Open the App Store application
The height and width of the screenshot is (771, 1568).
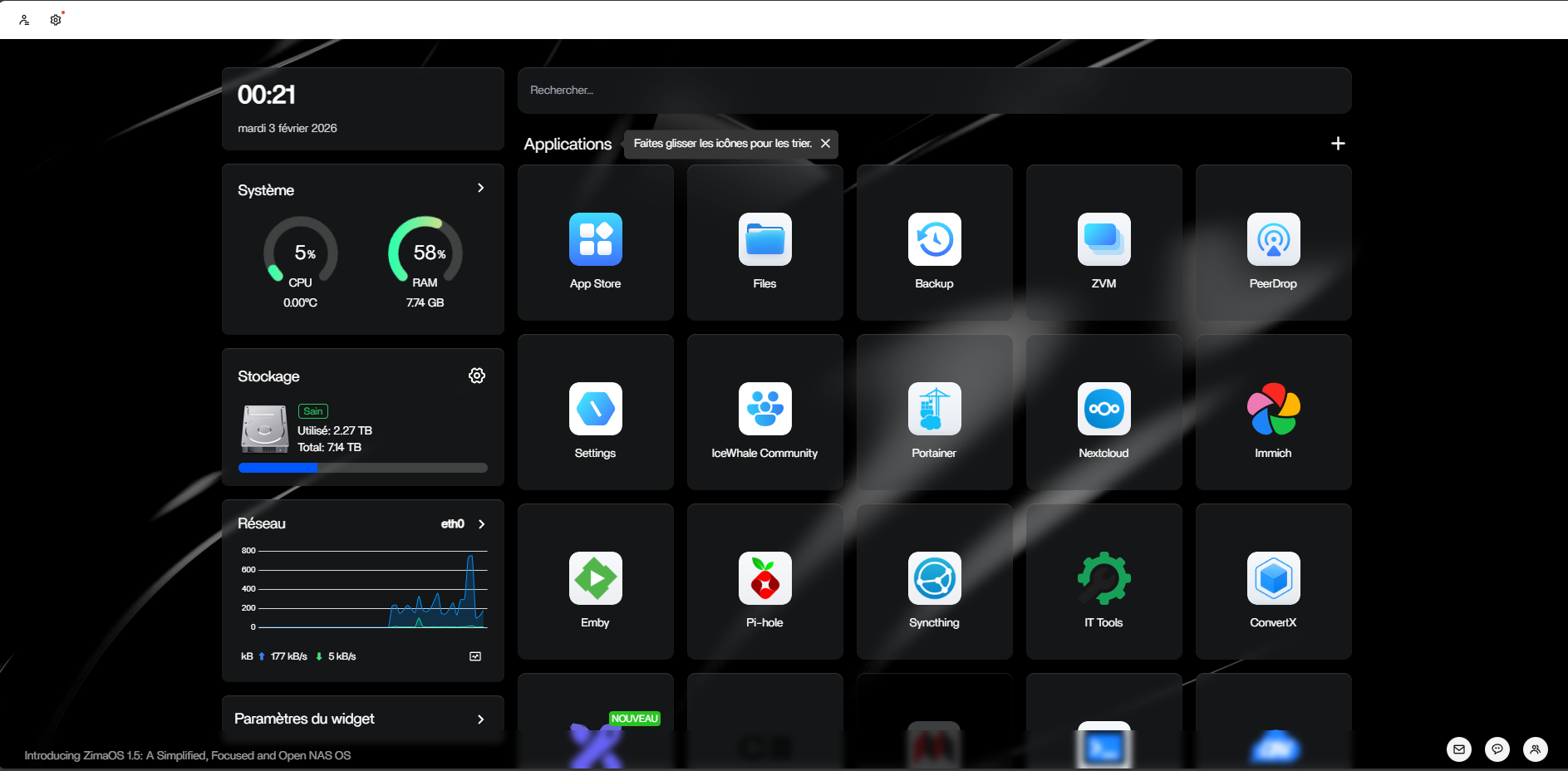[595, 240]
